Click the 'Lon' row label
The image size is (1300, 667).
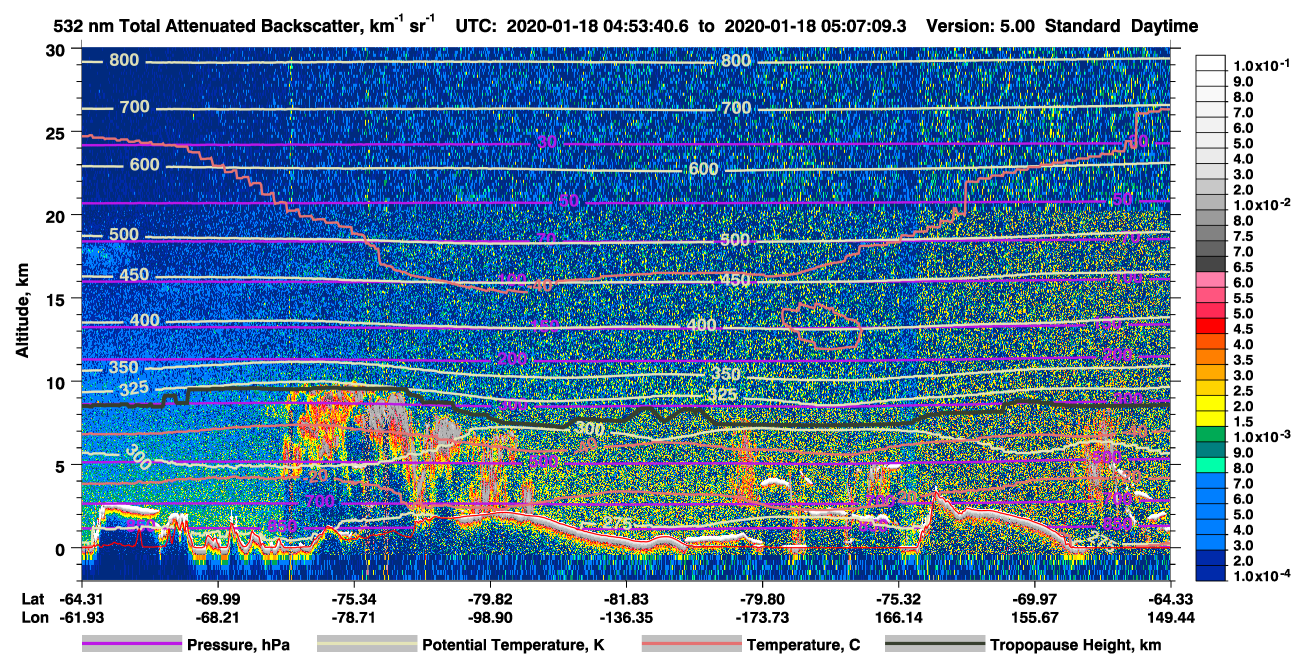pos(33,618)
